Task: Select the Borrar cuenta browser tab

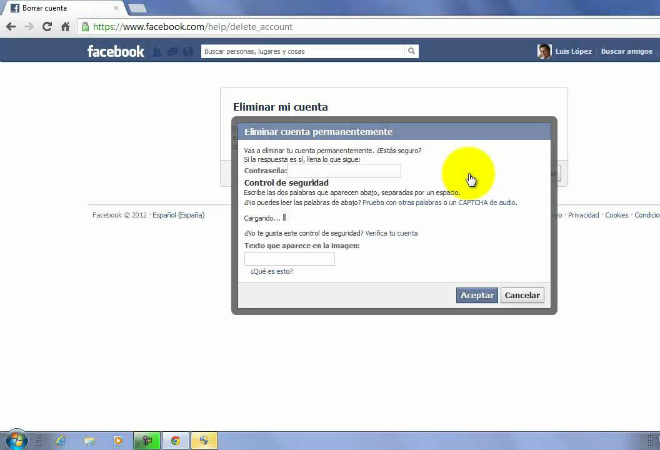Action: click(60, 8)
